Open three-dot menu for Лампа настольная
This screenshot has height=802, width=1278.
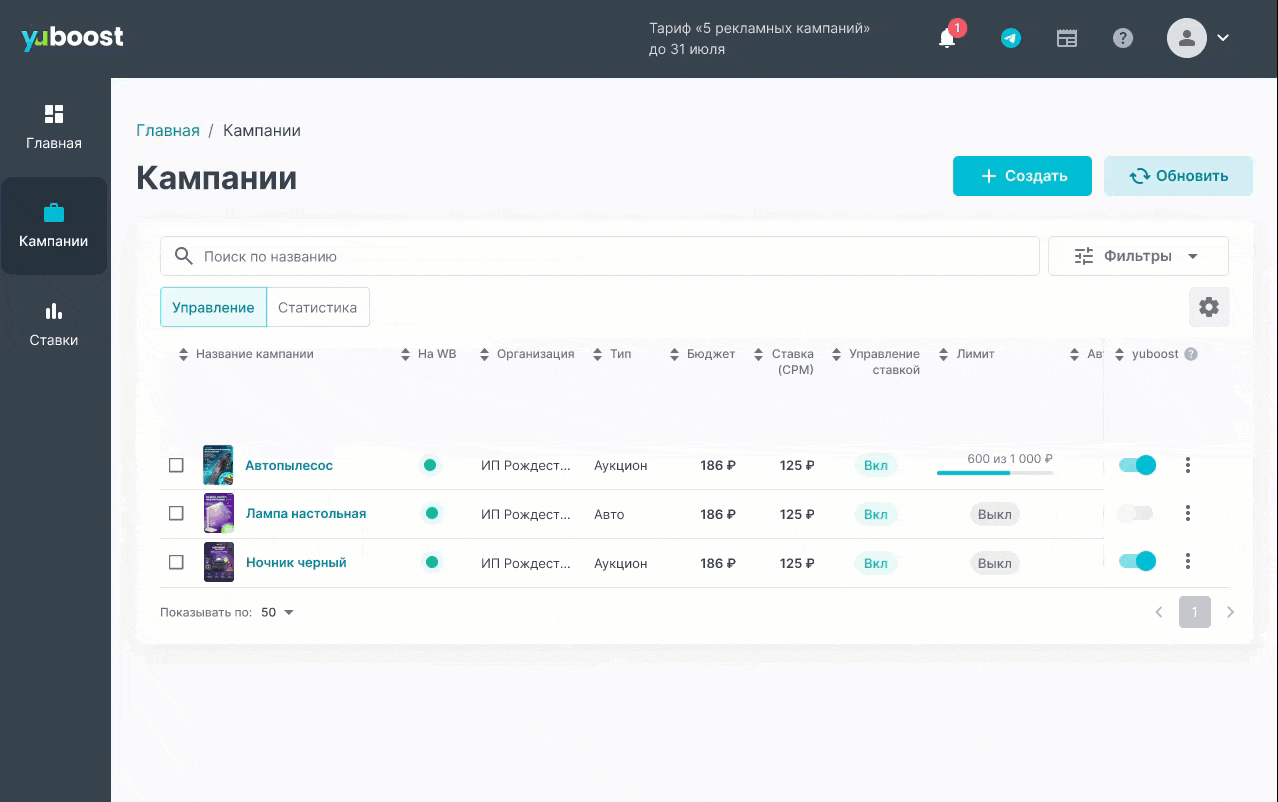1188,513
